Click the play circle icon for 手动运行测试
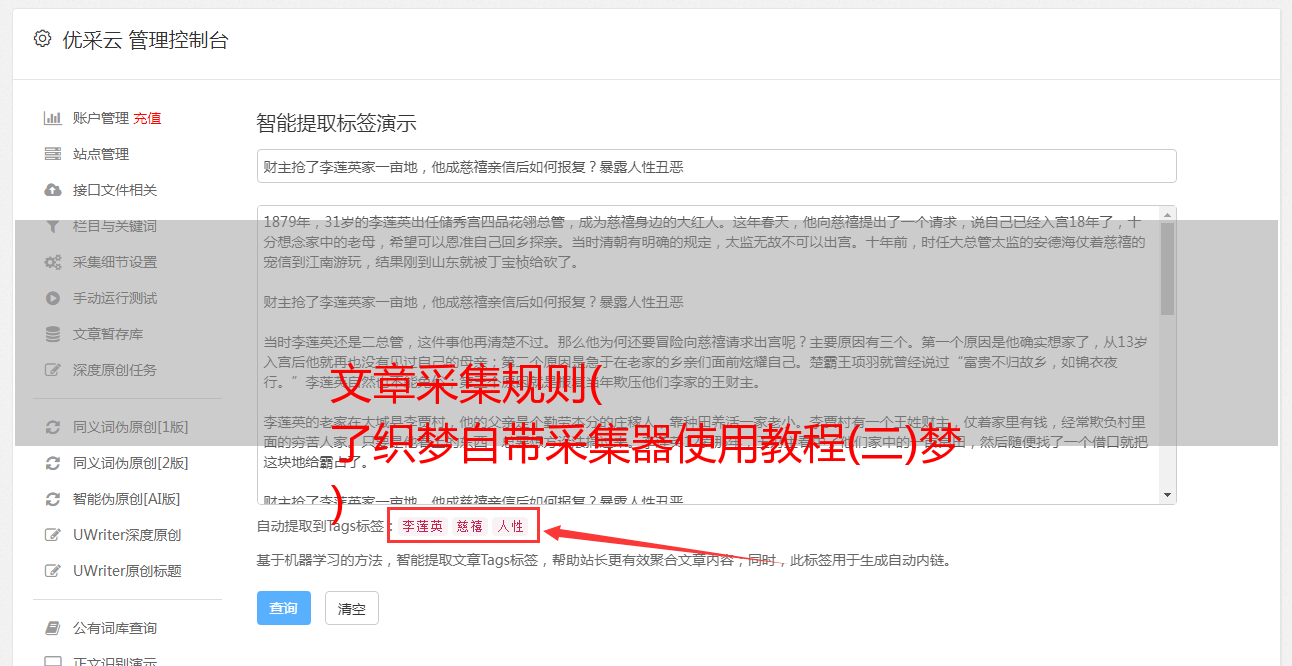The image size is (1292, 666). click(53, 298)
